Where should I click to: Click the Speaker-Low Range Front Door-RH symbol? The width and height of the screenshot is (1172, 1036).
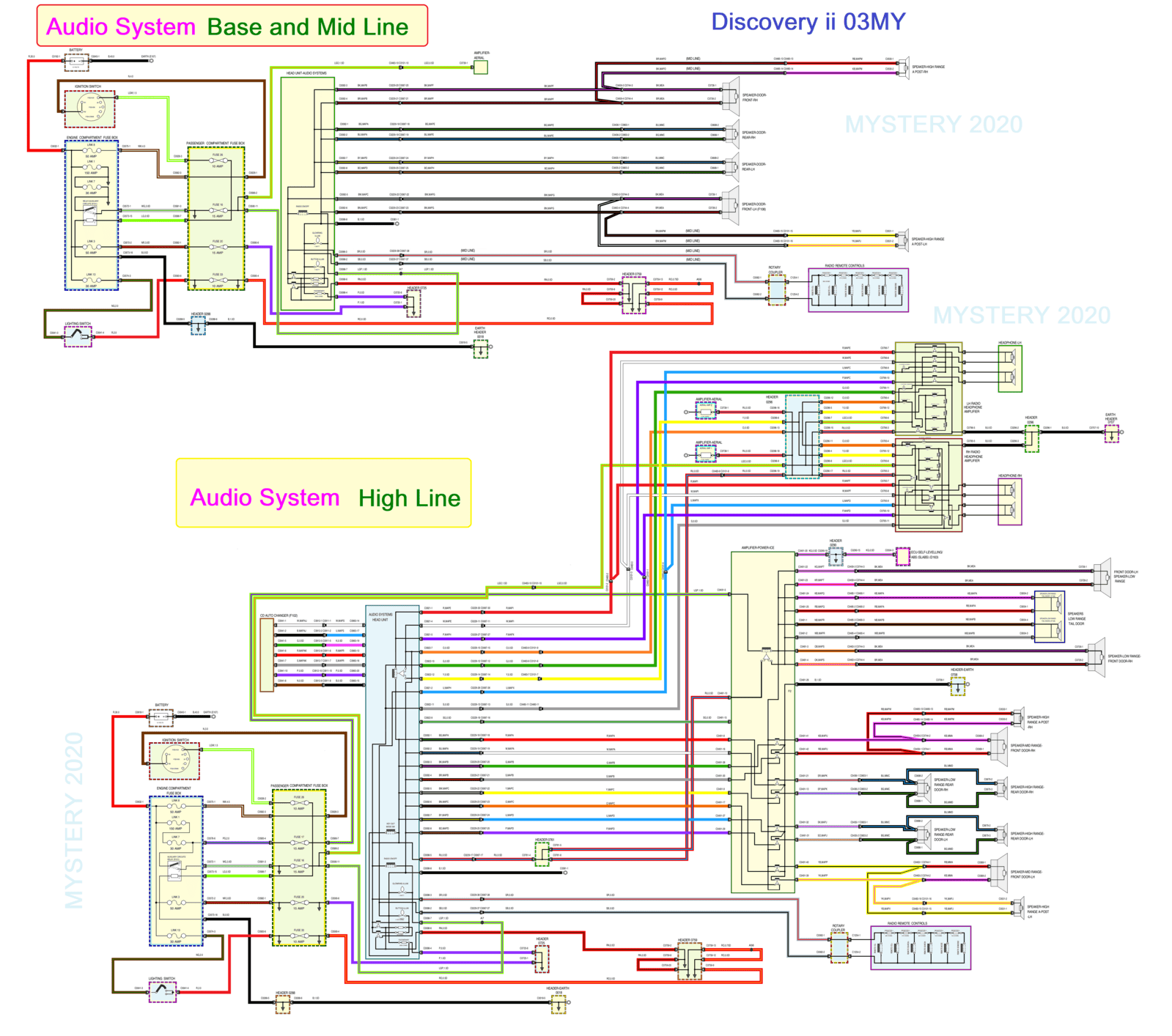point(1097,657)
